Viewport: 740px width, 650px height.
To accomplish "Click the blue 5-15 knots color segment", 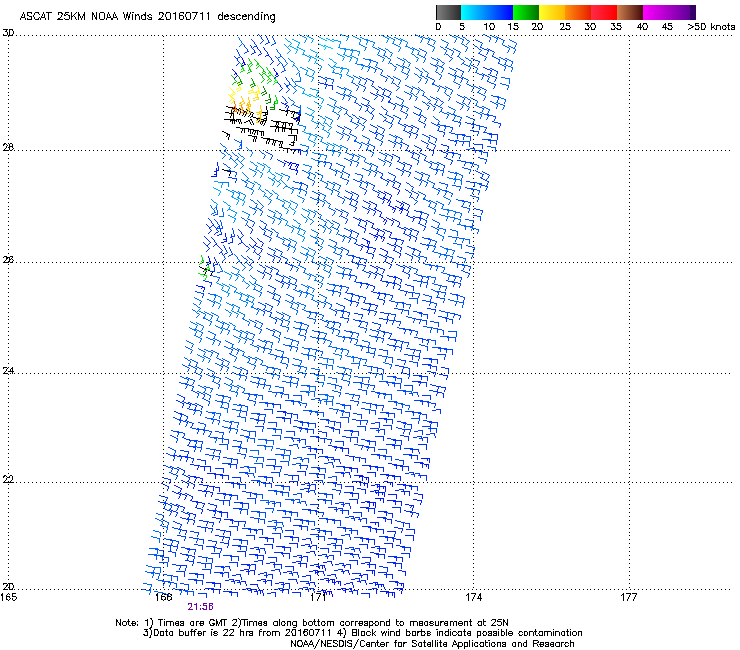I will click(487, 12).
